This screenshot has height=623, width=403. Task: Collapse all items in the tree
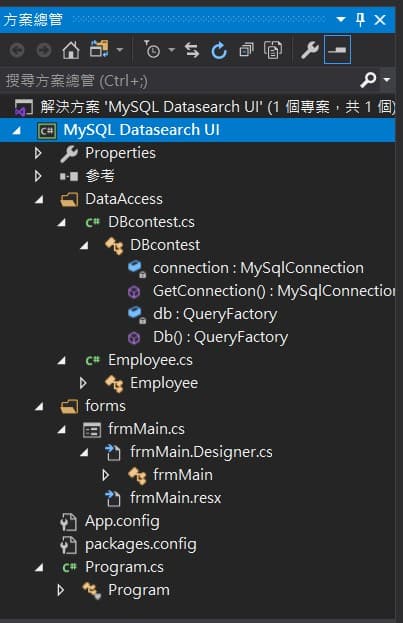(x=246, y=50)
